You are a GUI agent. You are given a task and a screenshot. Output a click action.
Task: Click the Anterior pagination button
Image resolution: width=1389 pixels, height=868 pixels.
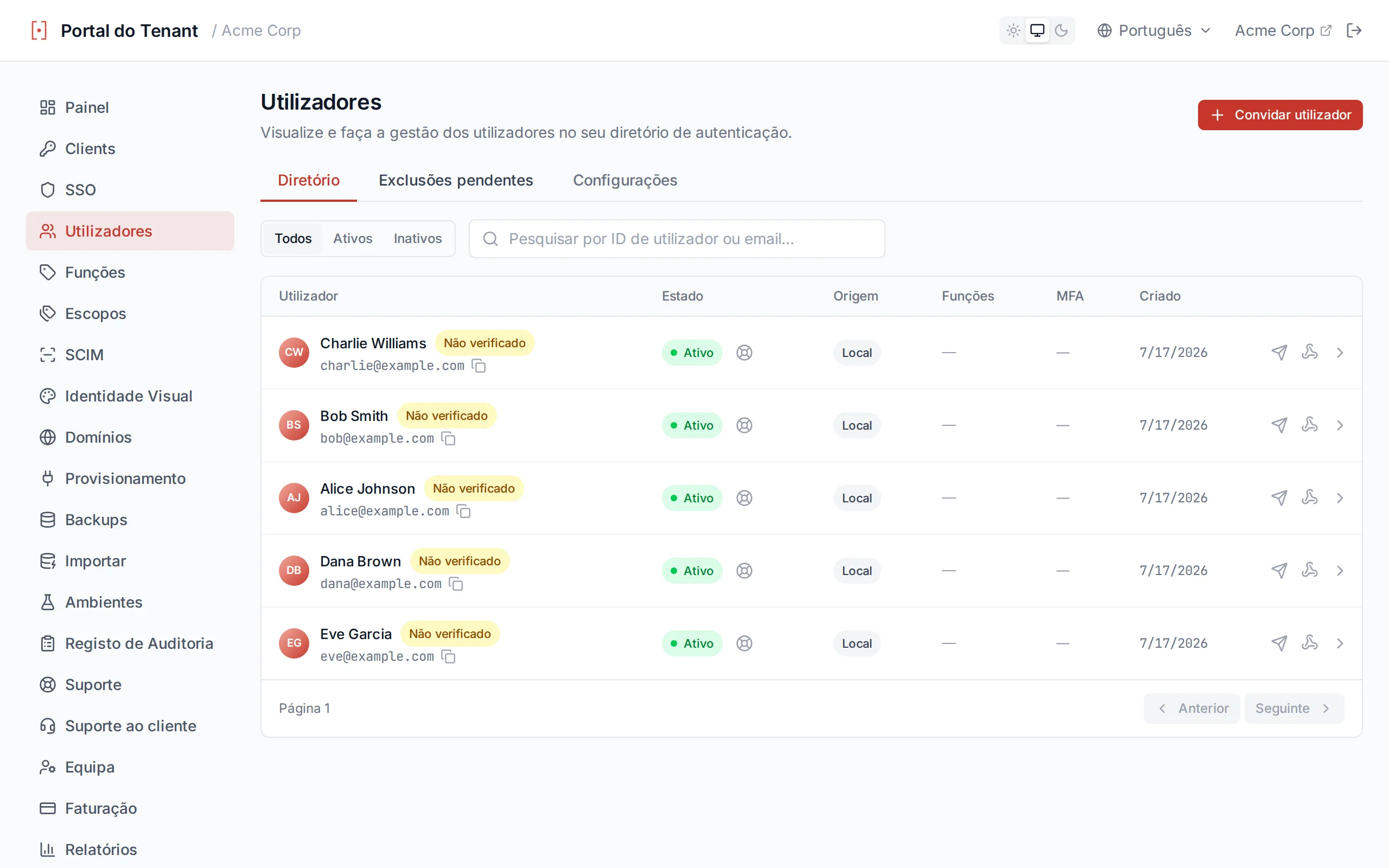1192,709
